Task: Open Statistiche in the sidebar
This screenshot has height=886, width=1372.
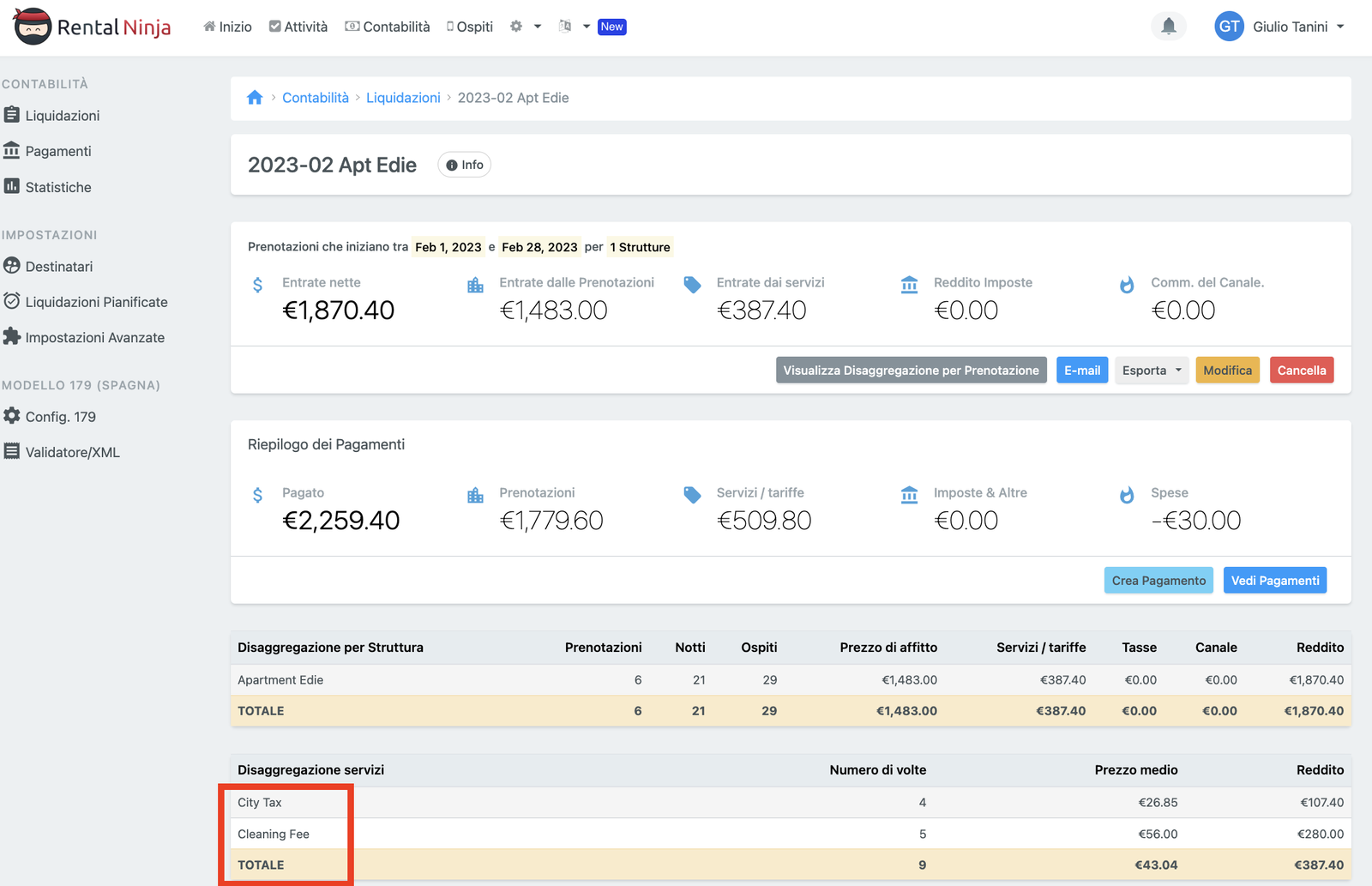Action: click(57, 187)
